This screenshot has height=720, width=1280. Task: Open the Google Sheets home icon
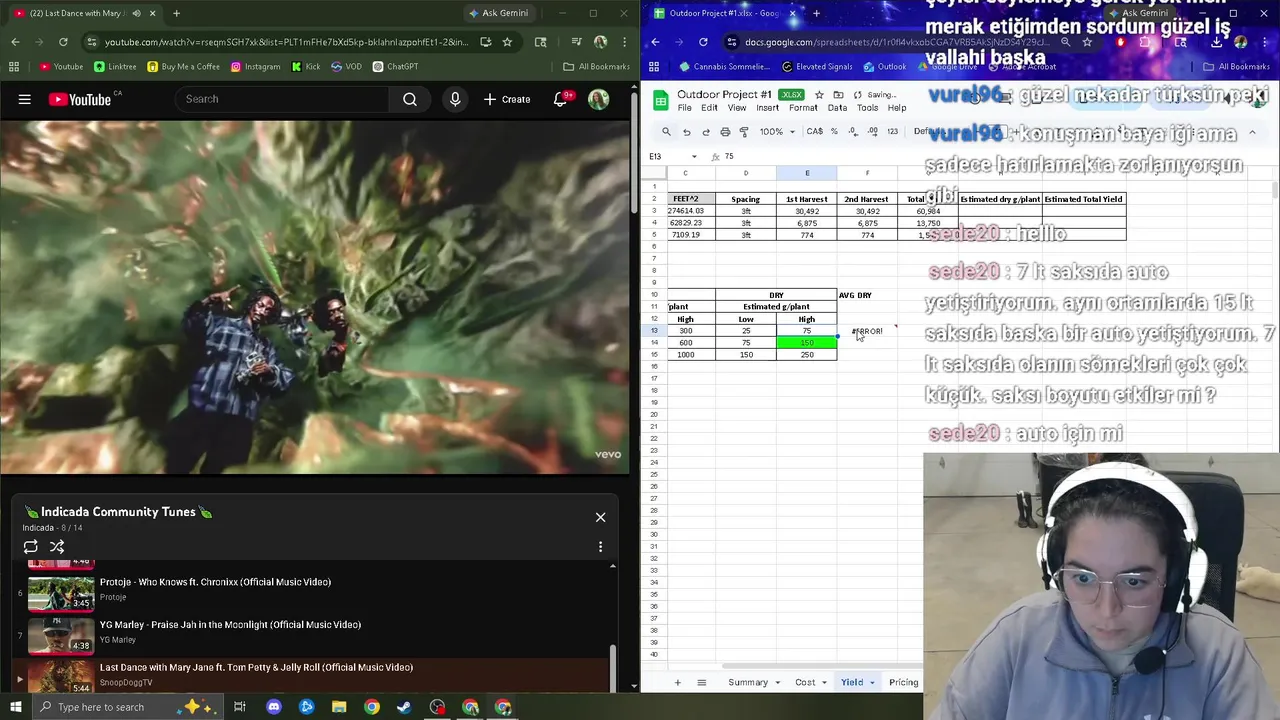point(660,100)
